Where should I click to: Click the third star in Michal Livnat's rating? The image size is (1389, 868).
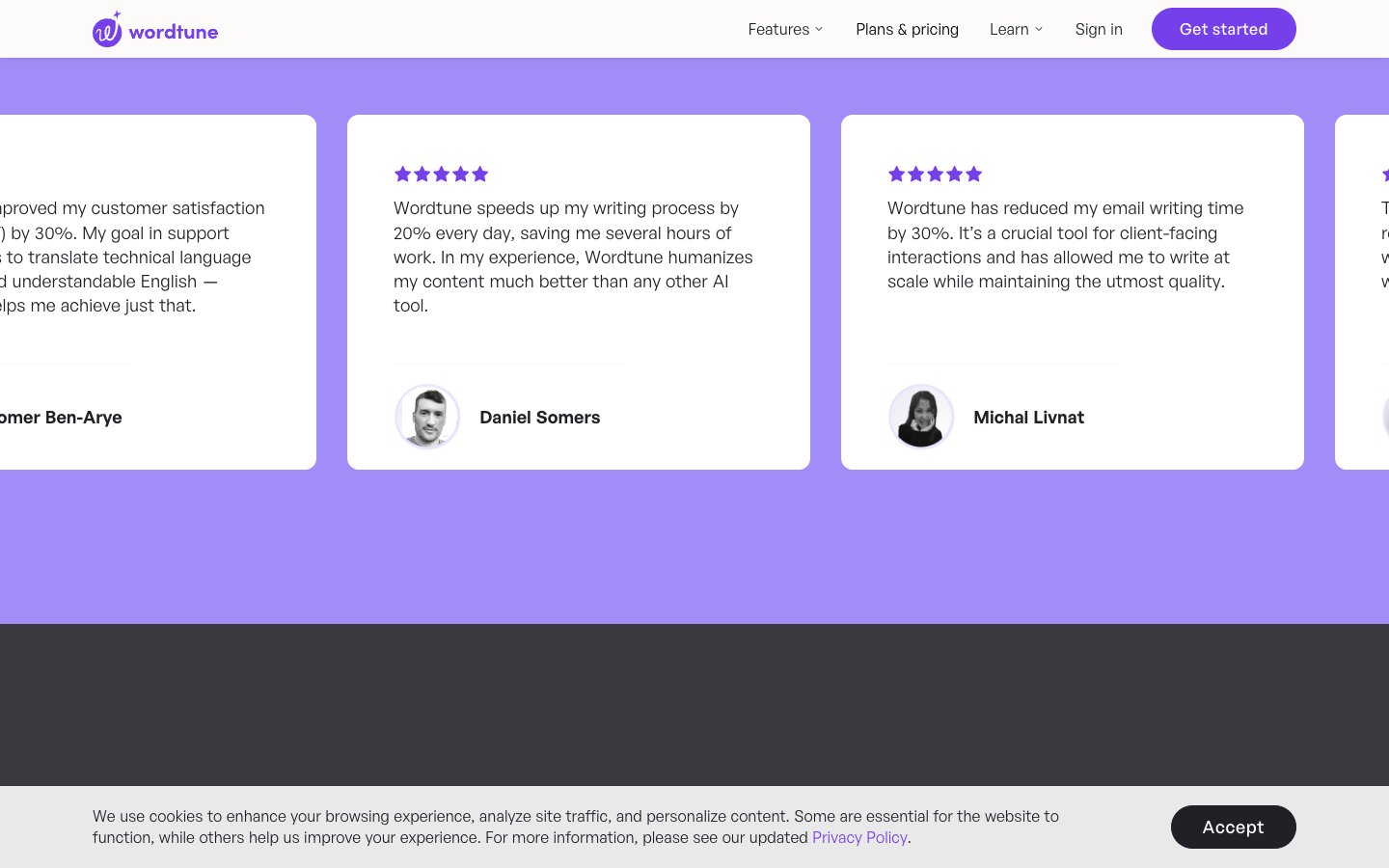coord(936,174)
